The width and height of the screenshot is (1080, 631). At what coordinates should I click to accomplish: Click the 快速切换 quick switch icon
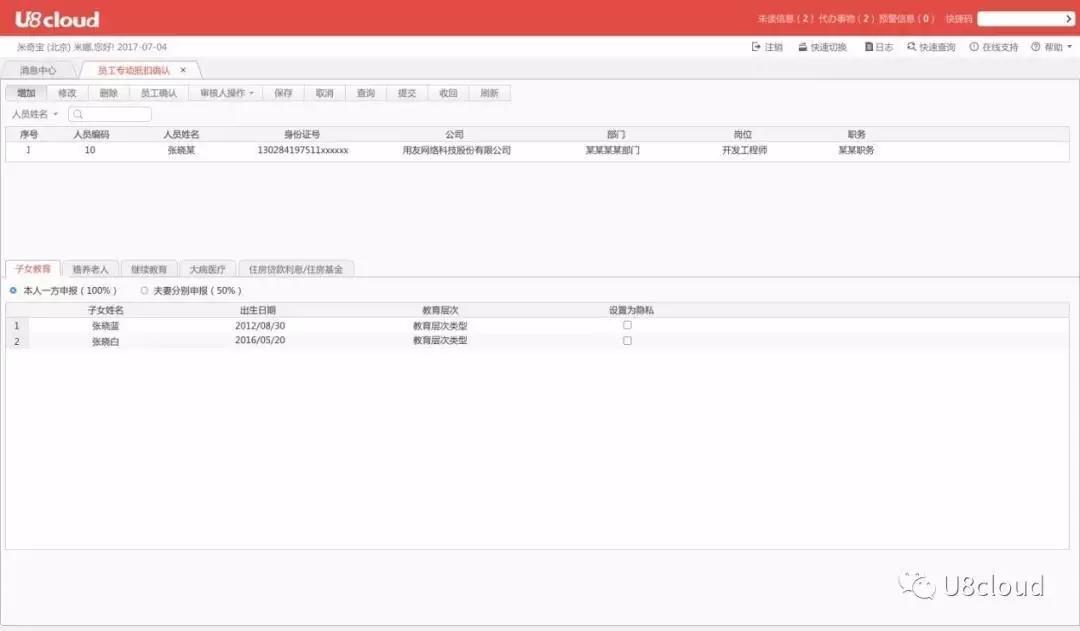tap(802, 47)
